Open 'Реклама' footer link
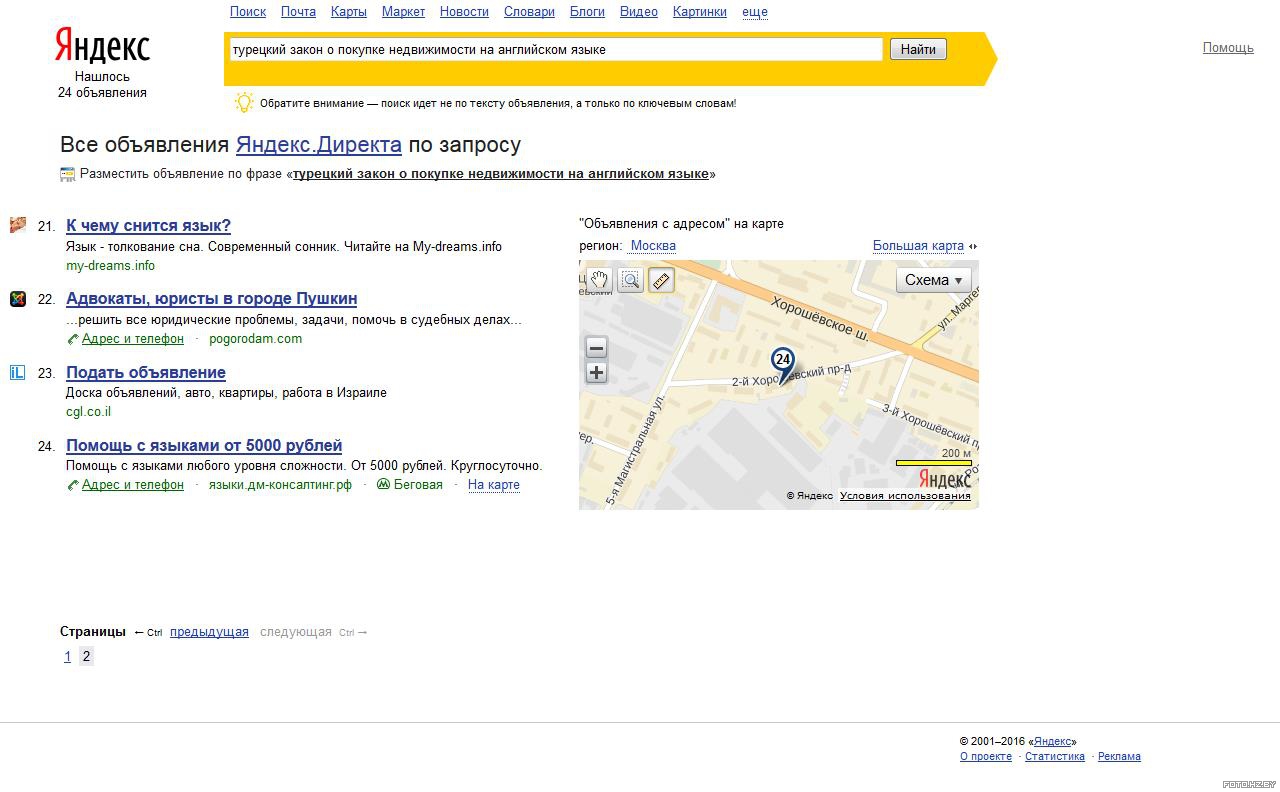This screenshot has width=1280, height=792. [1119, 757]
